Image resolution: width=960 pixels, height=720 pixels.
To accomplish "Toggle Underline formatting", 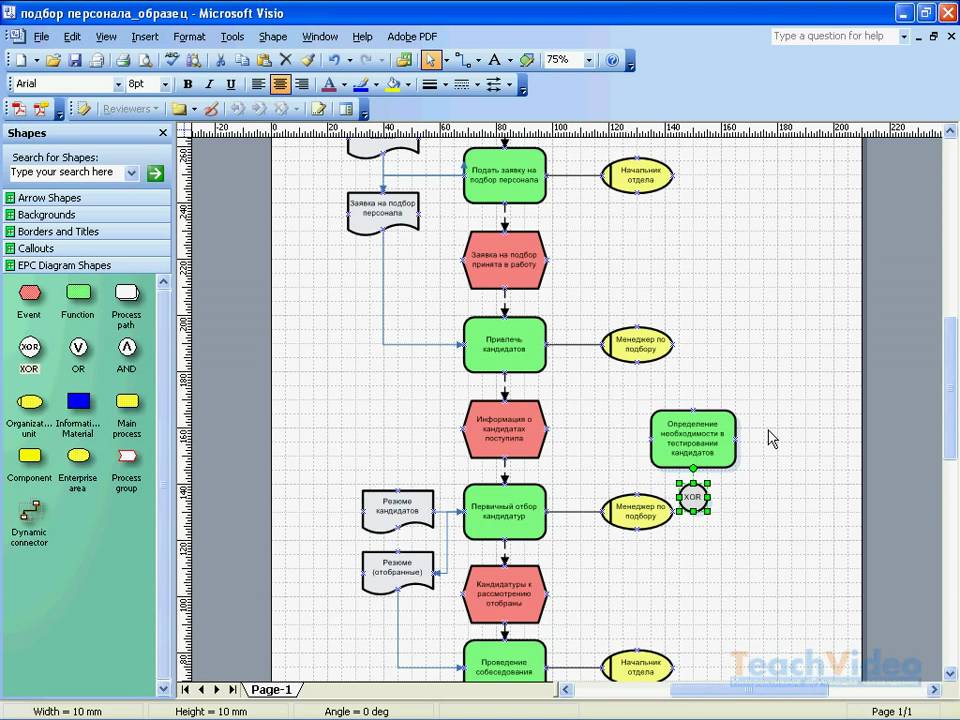I will (x=231, y=84).
